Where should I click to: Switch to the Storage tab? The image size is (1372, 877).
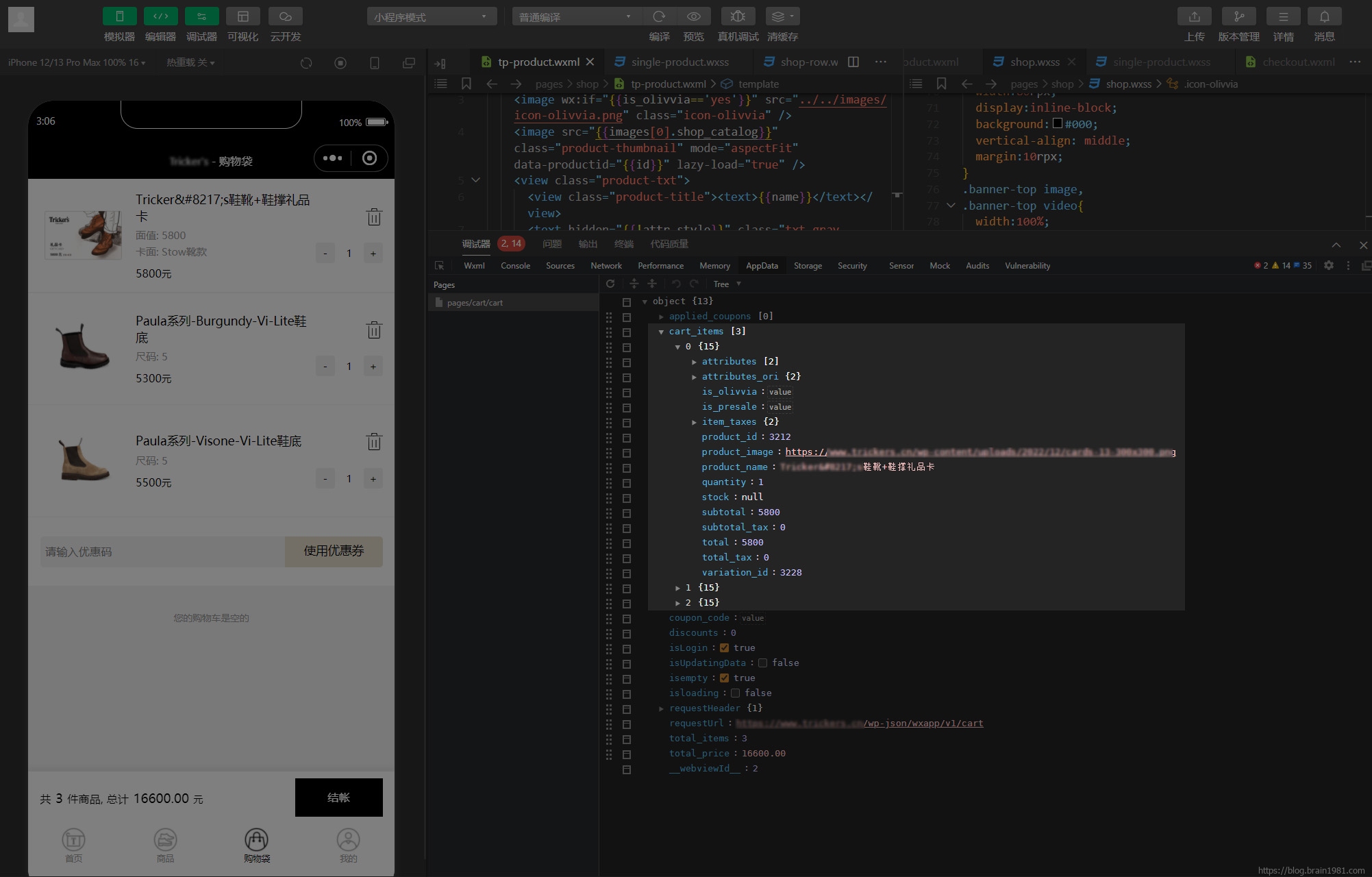click(x=808, y=265)
